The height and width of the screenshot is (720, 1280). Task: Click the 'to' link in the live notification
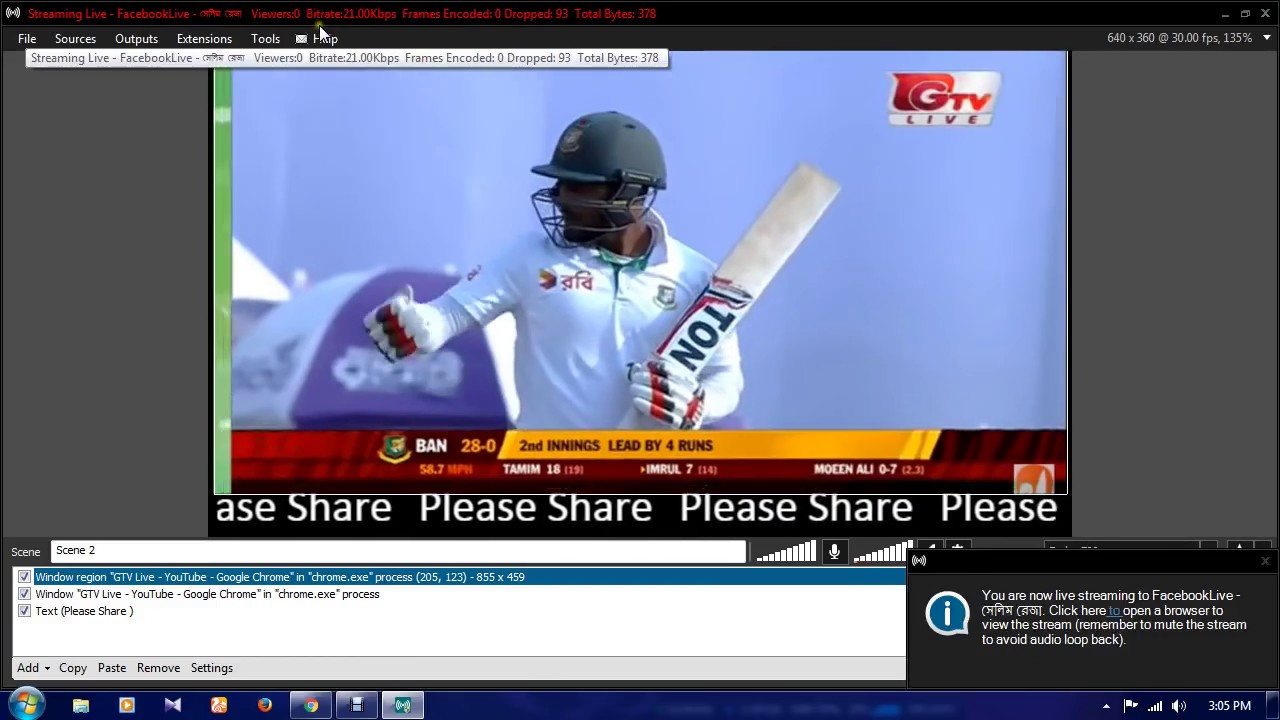[1114, 610]
